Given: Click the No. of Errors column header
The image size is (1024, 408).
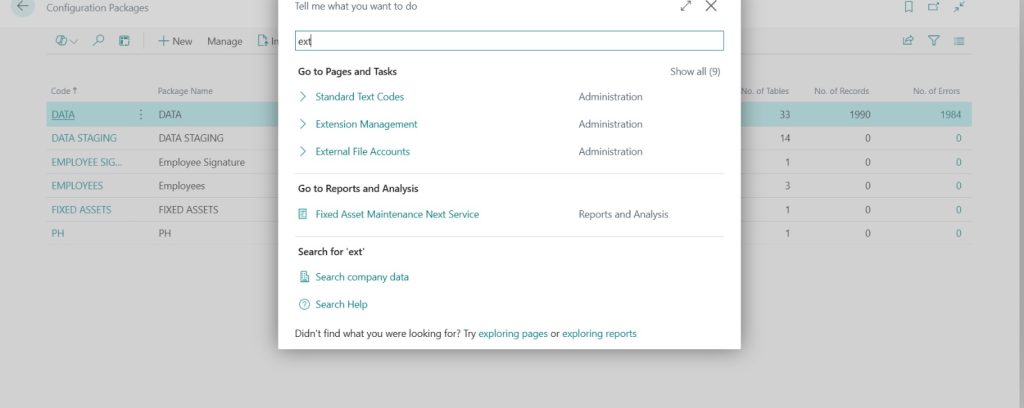Looking at the screenshot, I should (x=936, y=91).
